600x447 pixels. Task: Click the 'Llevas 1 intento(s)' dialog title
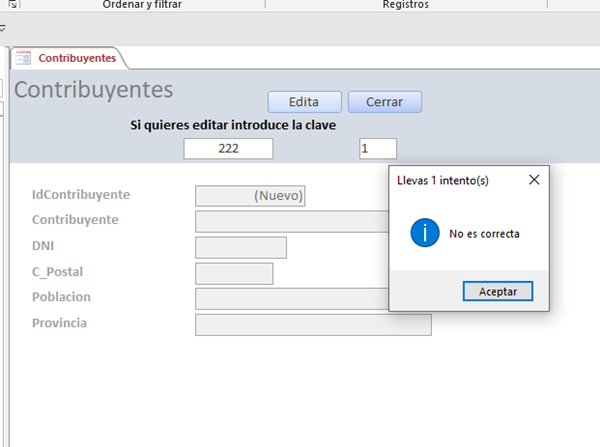pos(443,180)
